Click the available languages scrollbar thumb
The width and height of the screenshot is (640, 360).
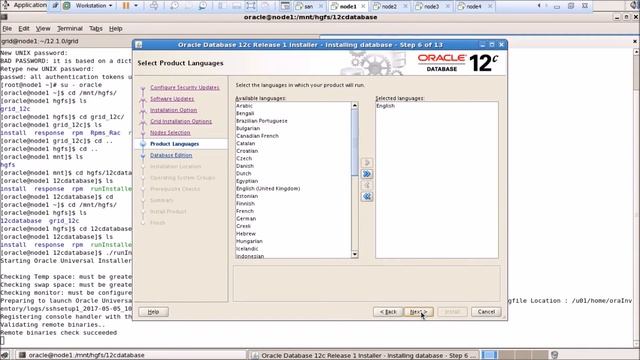355,143
